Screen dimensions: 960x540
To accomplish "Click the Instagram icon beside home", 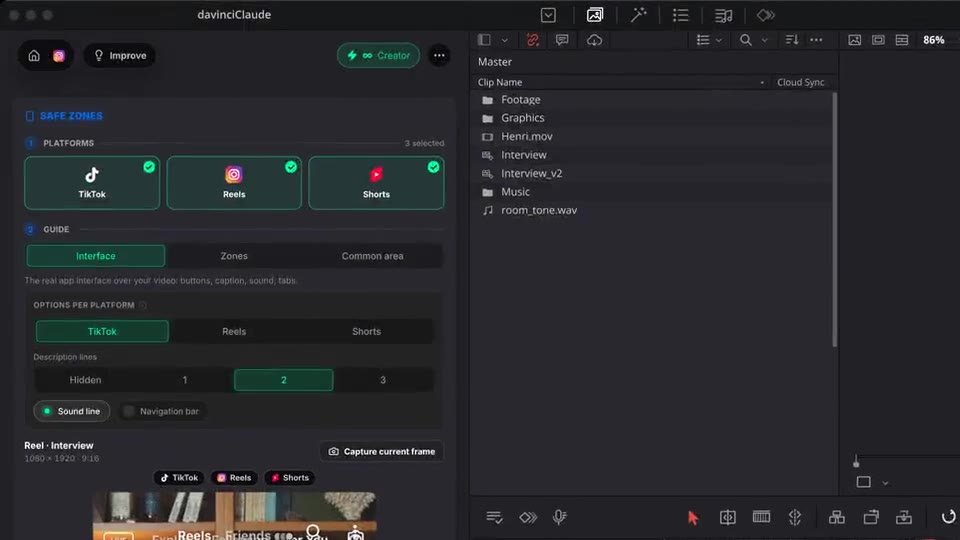I will coord(59,56).
